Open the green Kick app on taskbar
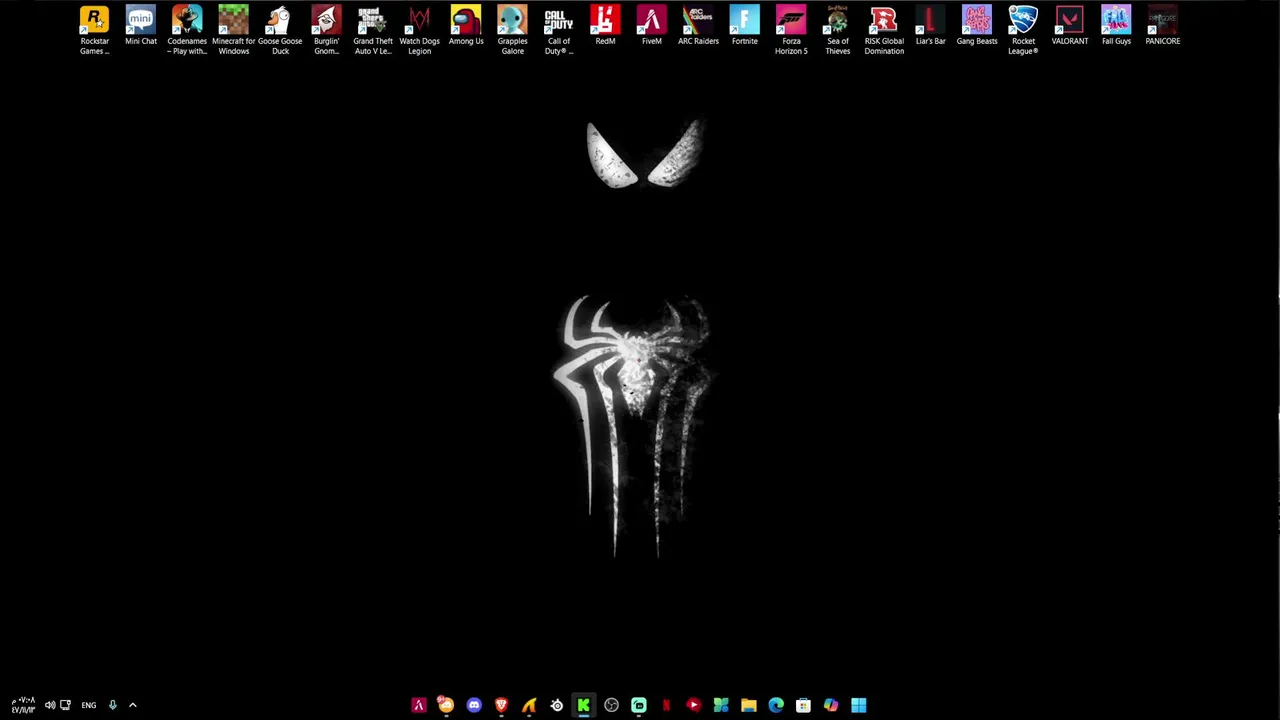This screenshot has width=1280, height=720. [583, 705]
